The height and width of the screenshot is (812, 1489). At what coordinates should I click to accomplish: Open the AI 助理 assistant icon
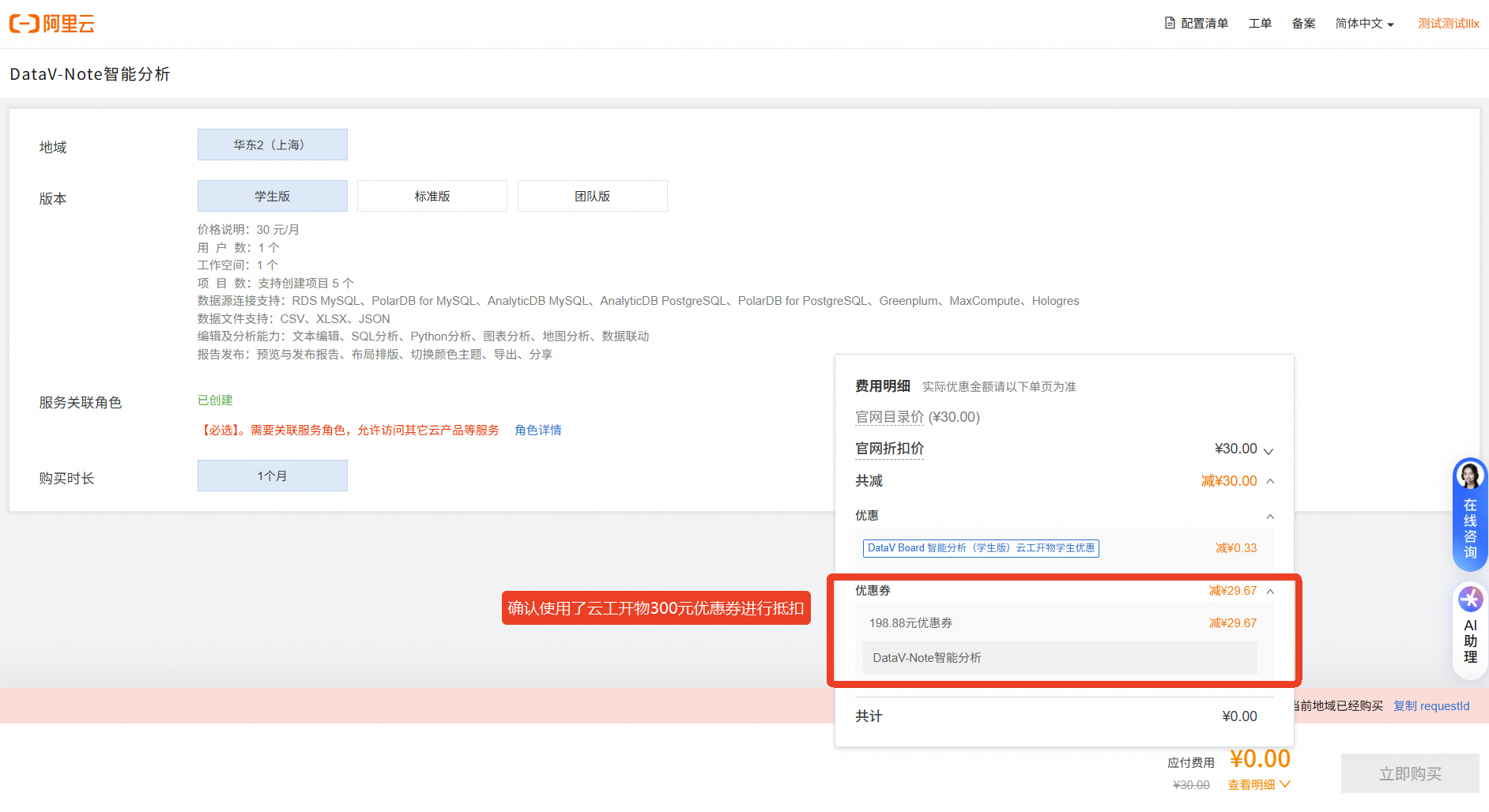1470,600
